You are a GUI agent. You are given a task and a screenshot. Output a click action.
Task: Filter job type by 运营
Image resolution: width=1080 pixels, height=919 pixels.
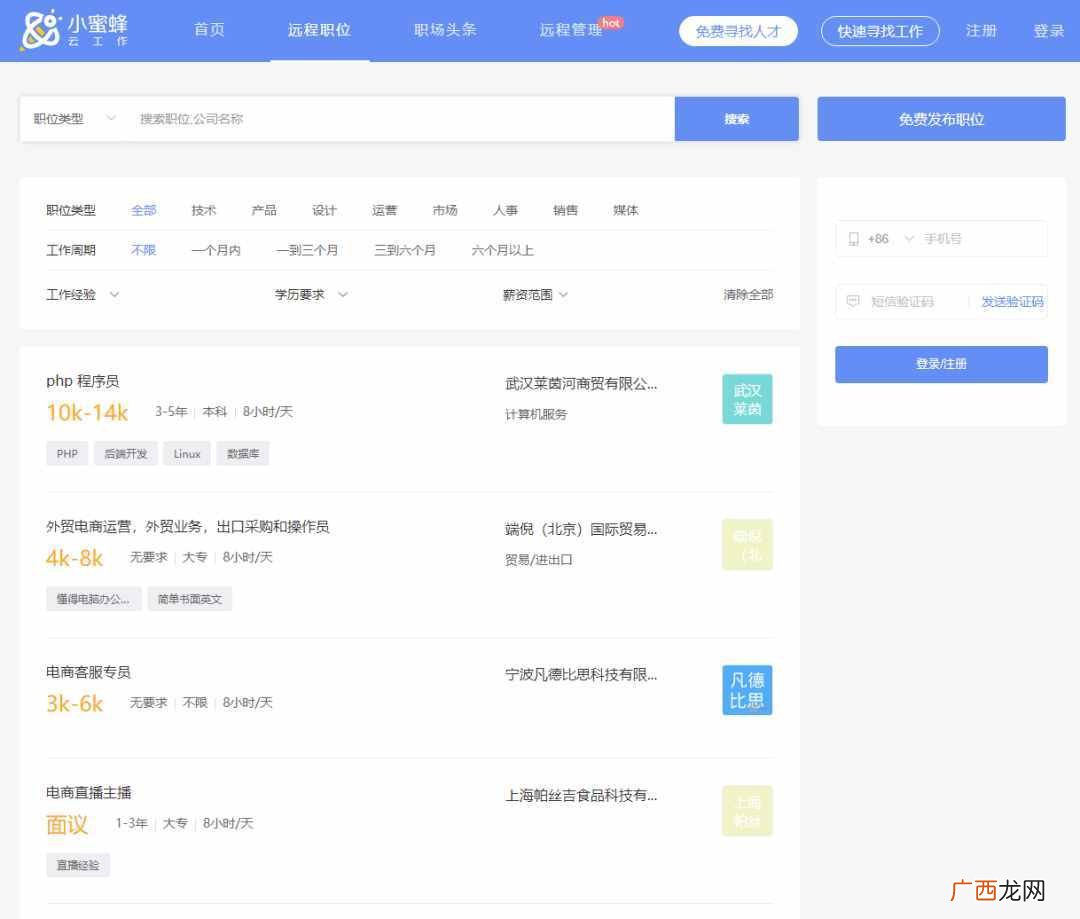[x=384, y=210]
